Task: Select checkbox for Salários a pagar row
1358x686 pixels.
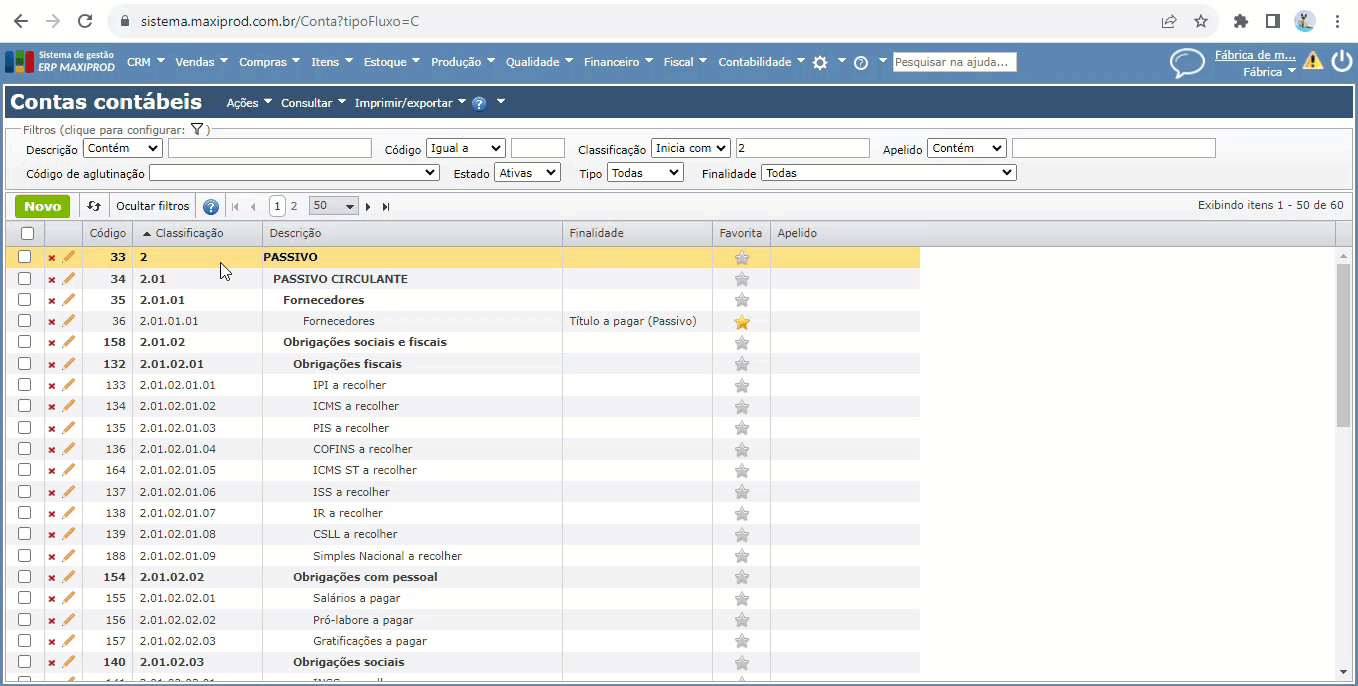Action: (25, 599)
